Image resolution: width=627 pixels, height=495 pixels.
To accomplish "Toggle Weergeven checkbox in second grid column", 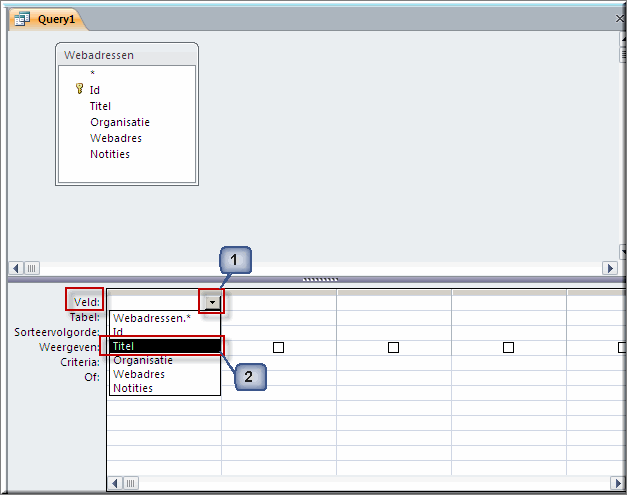I will (x=278, y=347).
